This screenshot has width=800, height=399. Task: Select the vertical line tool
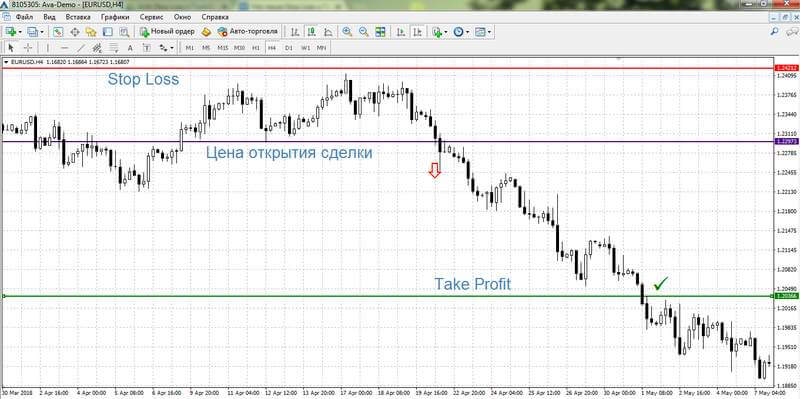pos(48,48)
